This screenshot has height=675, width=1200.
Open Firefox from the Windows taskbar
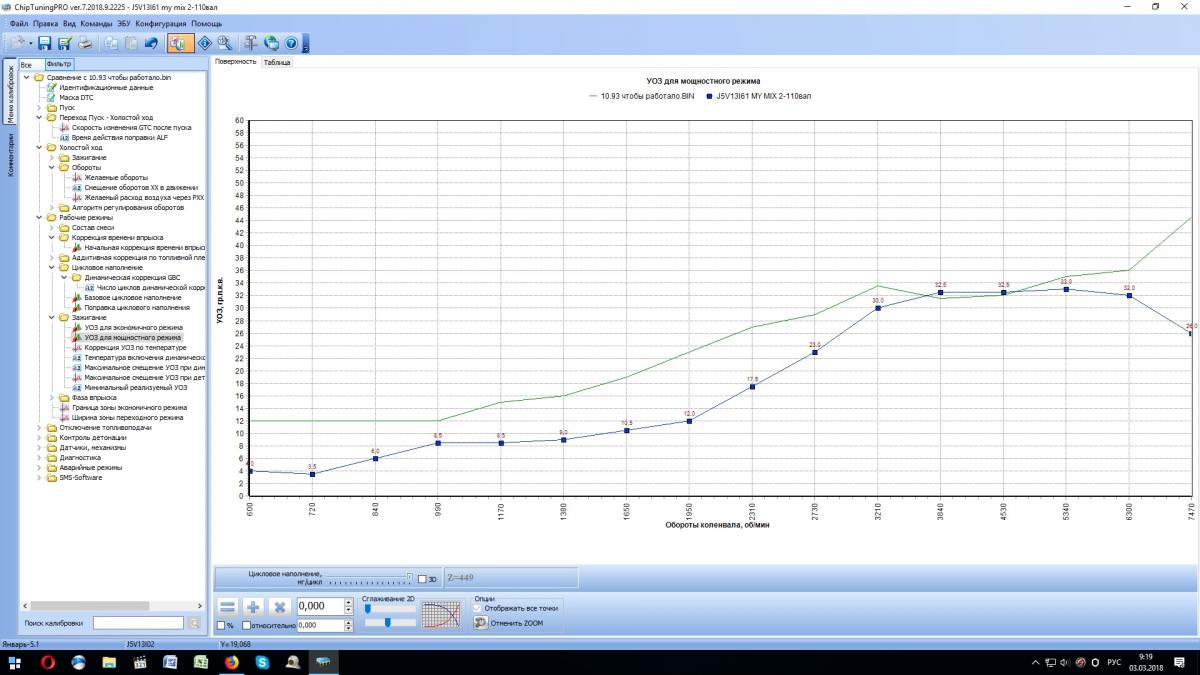[231, 663]
